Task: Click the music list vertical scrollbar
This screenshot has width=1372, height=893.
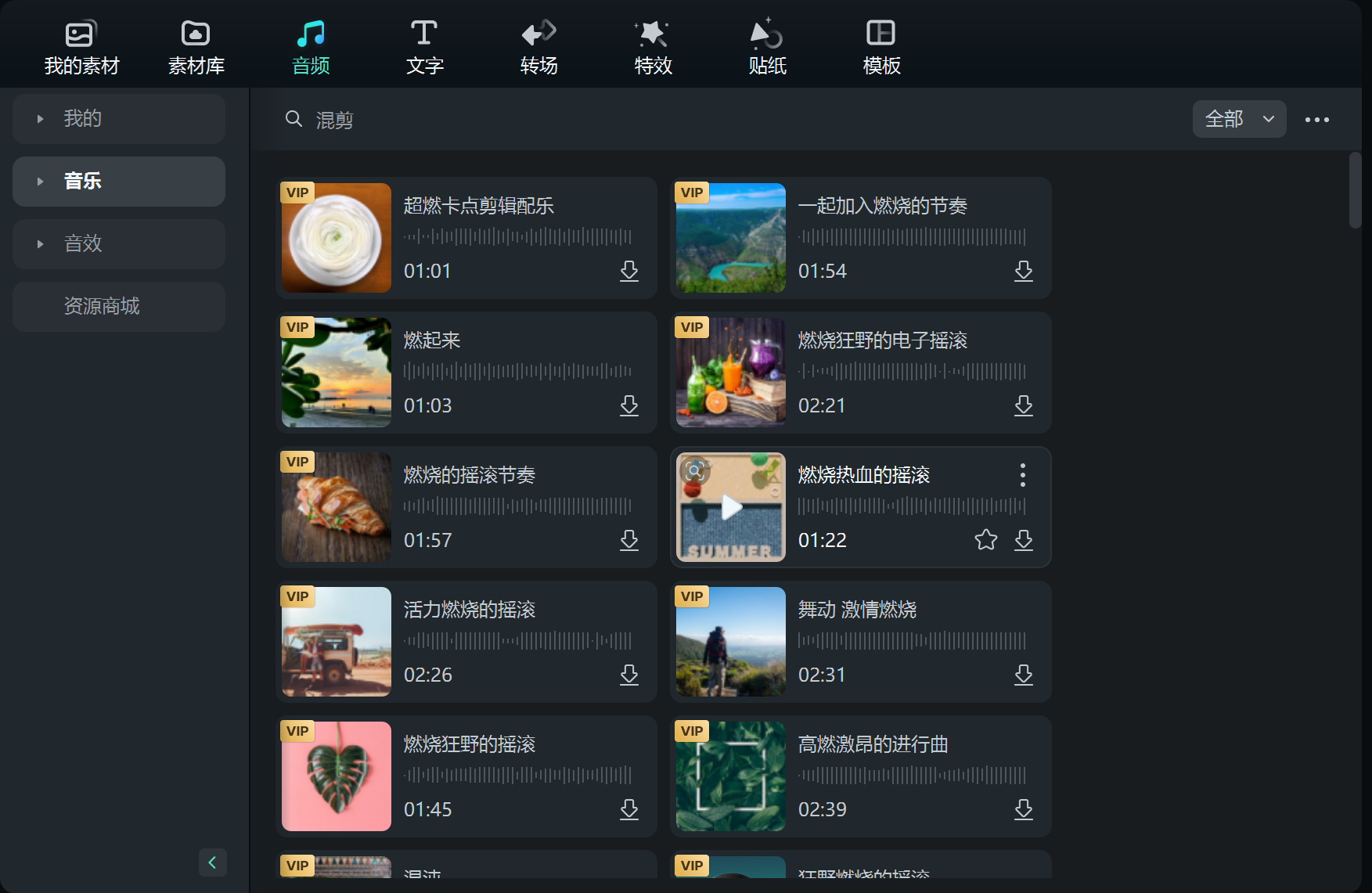Action: point(1356,190)
